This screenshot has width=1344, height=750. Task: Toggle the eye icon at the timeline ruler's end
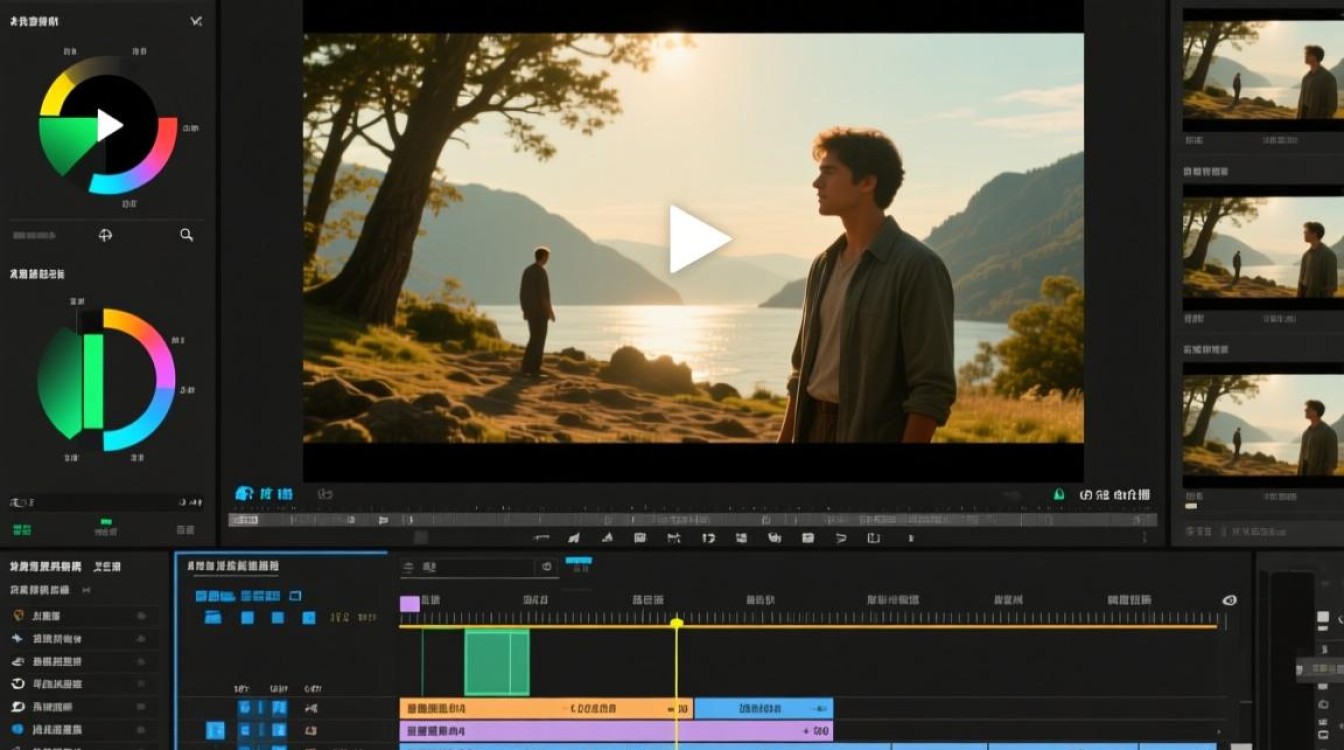[1230, 600]
